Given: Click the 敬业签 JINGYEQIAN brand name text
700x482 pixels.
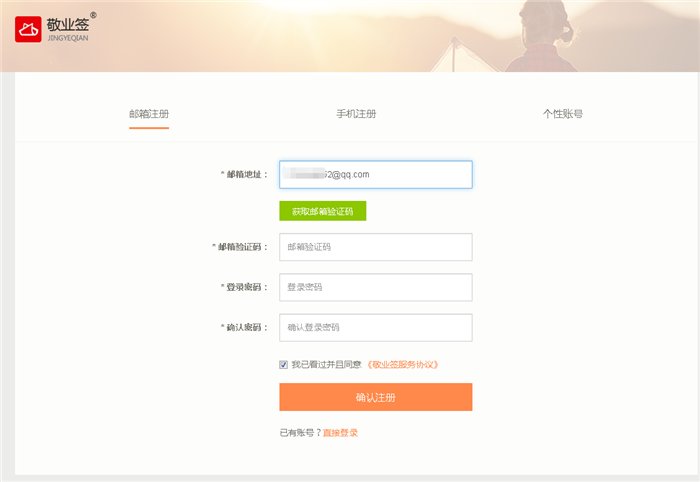Looking at the screenshot, I should [67, 28].
